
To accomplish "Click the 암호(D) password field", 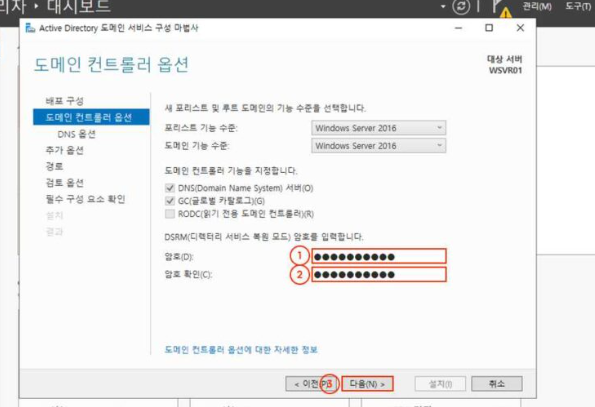I will point(379,256).
